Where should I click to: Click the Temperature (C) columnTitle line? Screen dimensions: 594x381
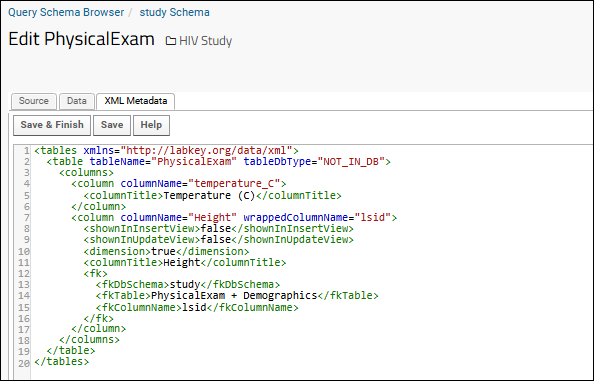click(x=213, y=195)
